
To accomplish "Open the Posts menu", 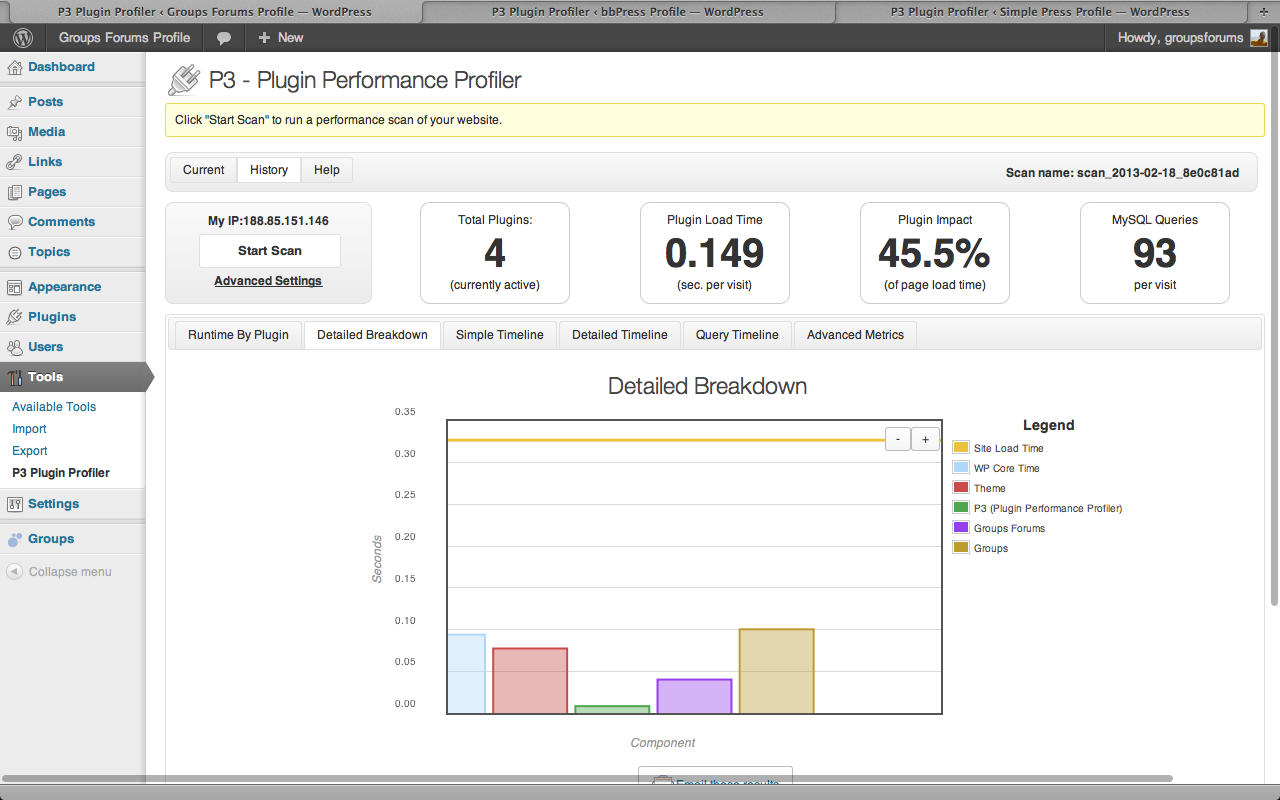I will (x=45, y=102).
